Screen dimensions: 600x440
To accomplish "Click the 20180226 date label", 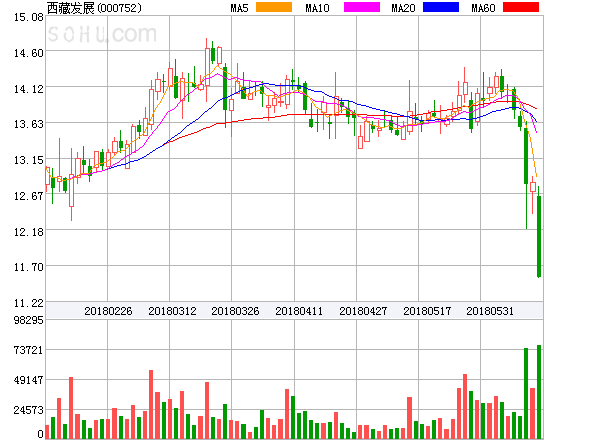I will click(108, 311).
